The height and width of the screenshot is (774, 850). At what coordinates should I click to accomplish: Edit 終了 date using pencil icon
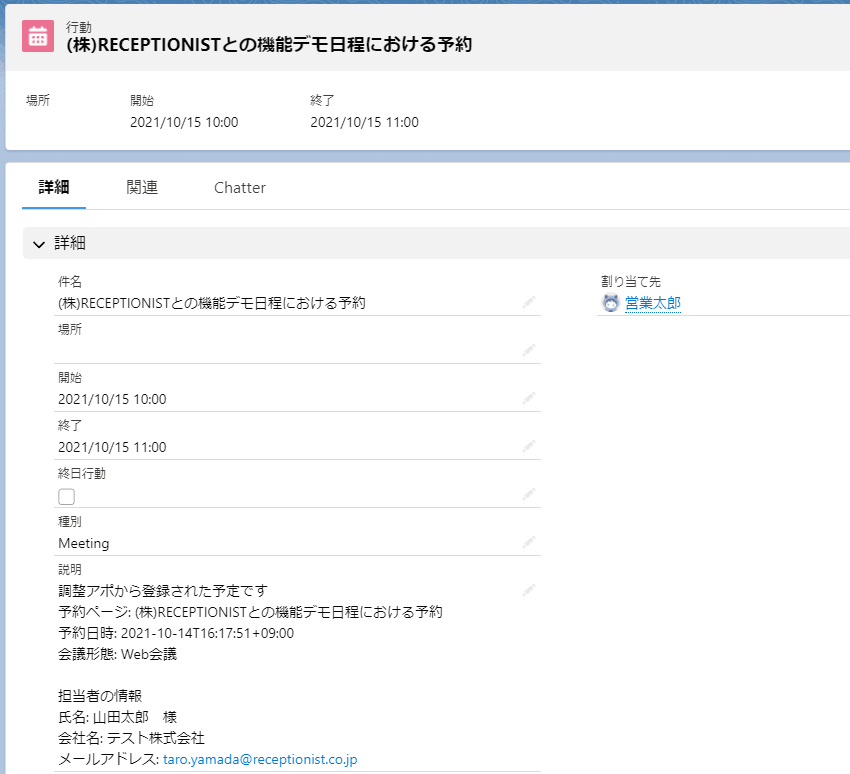pos(528,446)
